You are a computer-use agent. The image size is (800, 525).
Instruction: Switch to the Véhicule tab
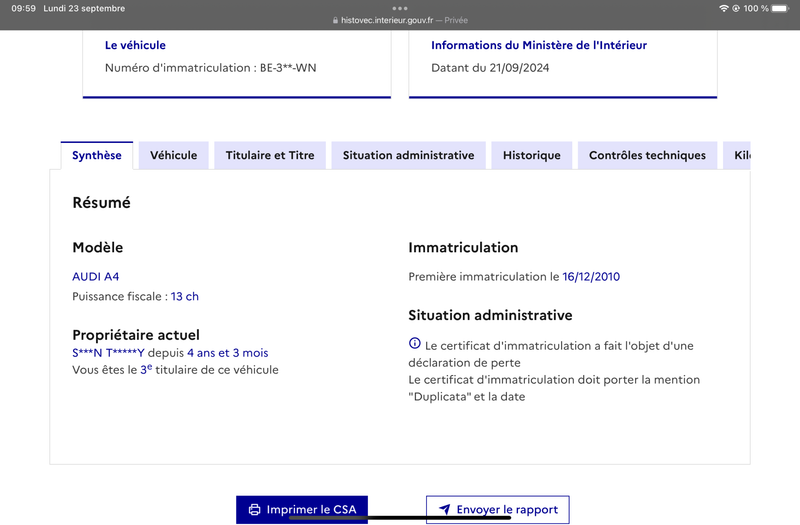(x=173, y=155)
